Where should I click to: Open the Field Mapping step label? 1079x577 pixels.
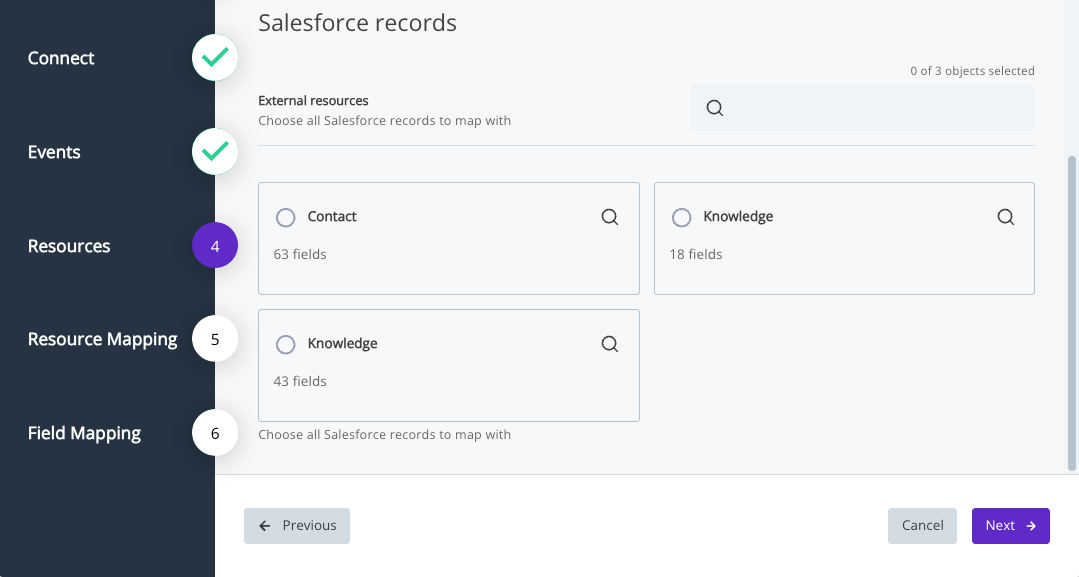tap(84, 434)
